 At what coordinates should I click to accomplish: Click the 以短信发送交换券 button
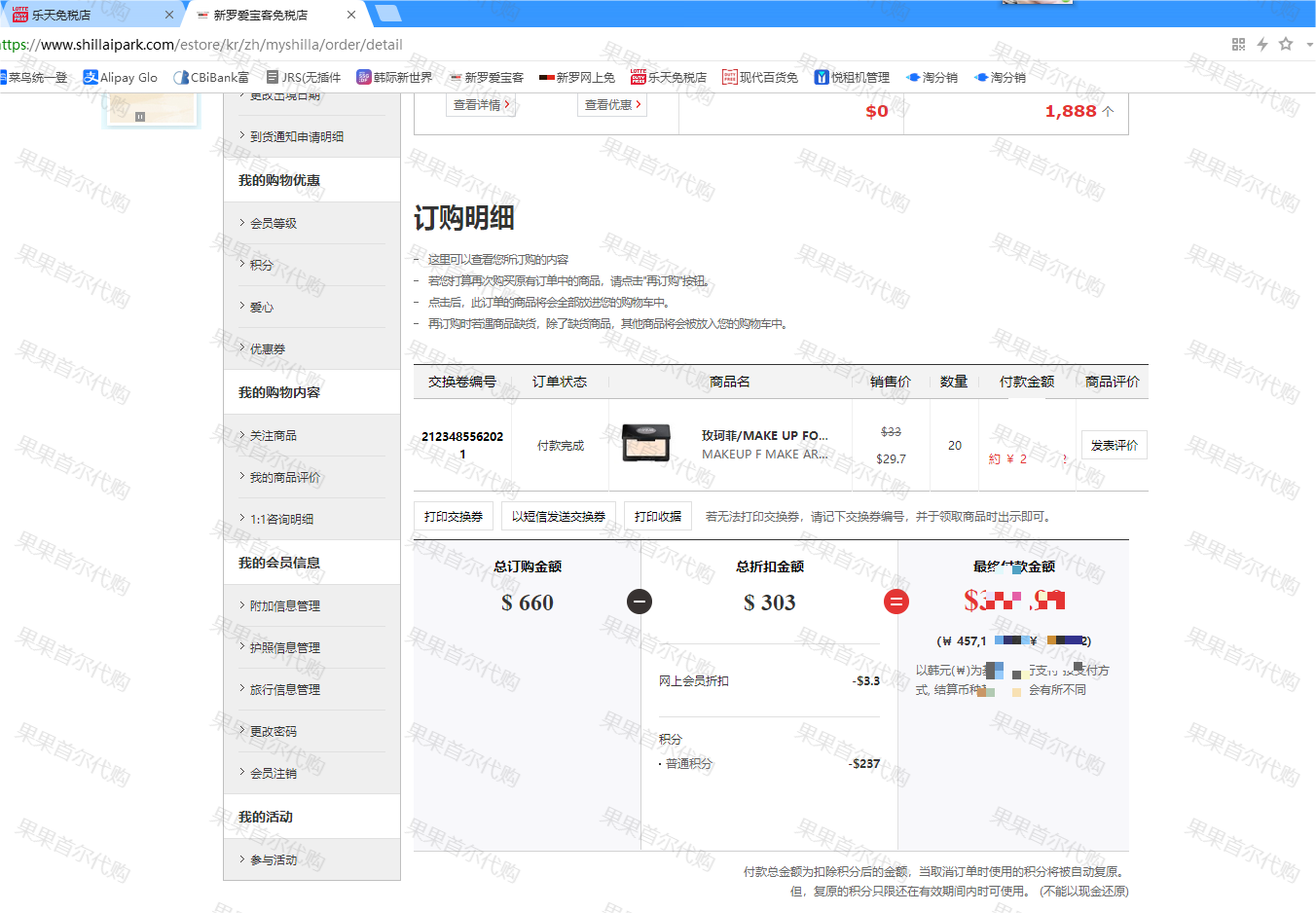pyautogui.click(x=559, y=516)
